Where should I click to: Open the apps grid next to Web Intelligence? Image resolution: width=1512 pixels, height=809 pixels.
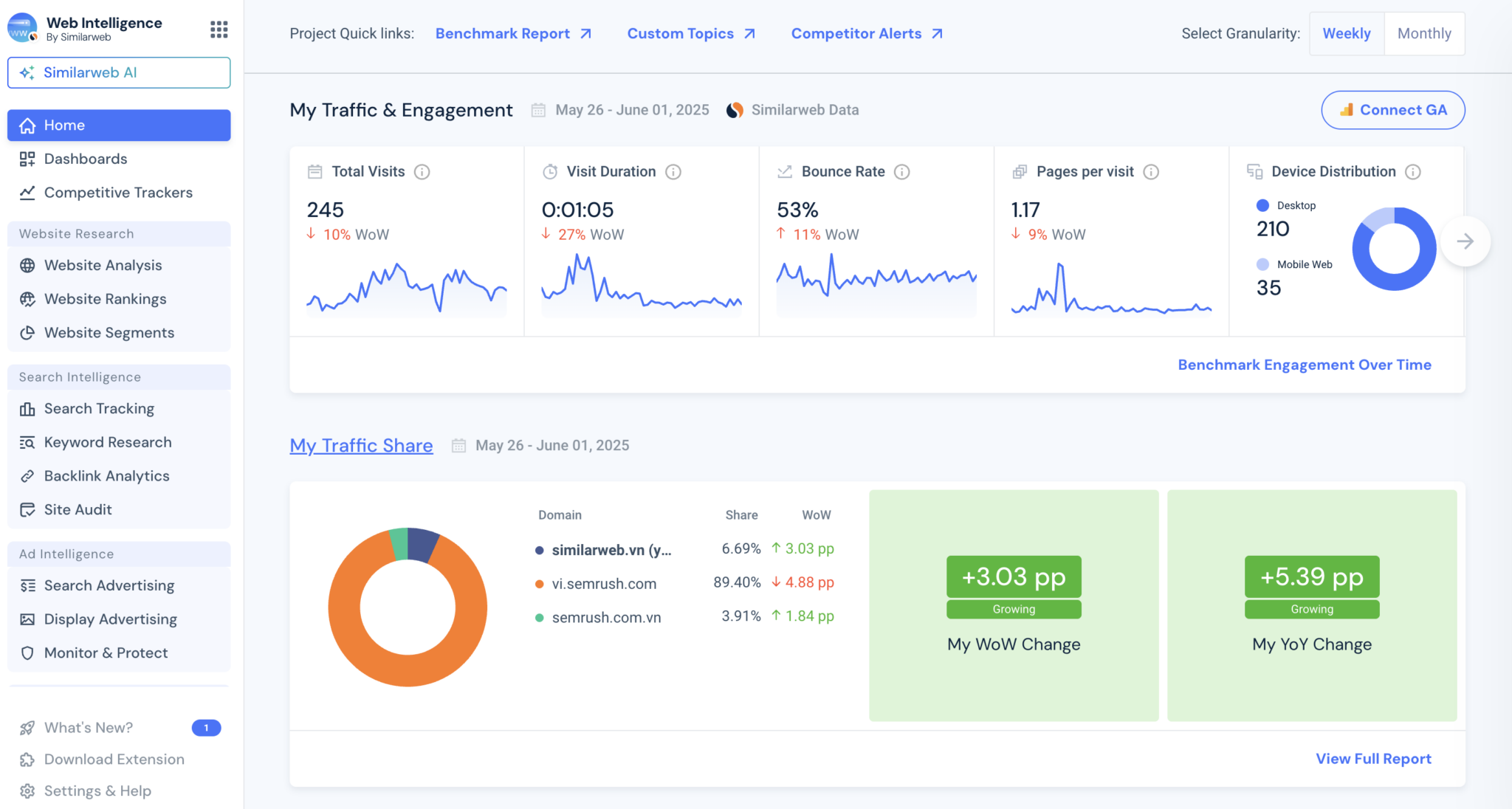coord(219,29)
